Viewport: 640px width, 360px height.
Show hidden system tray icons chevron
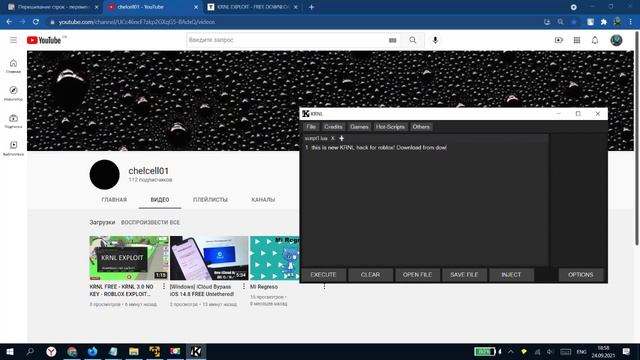(x=511, y=351)
